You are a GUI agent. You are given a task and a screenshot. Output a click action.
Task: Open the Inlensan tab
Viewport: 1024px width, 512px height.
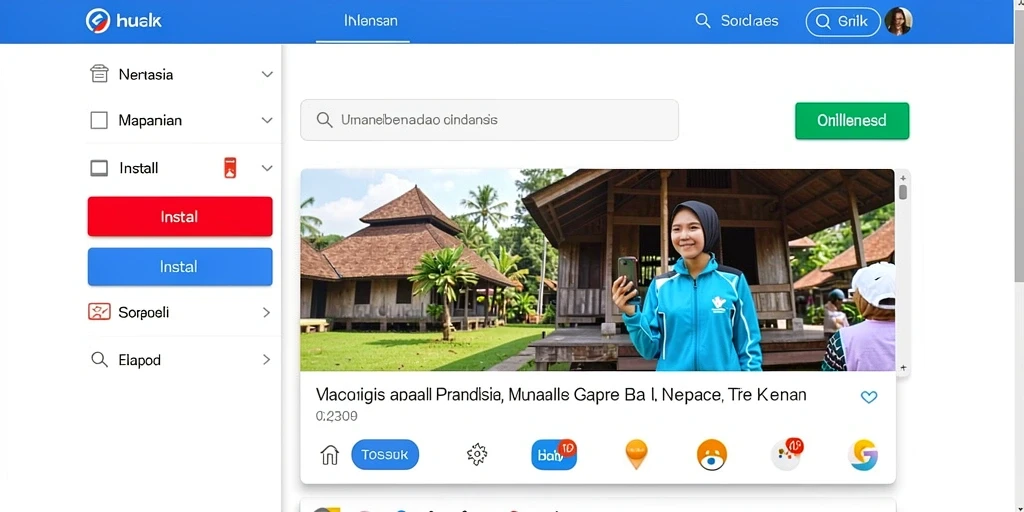pos(370,21)
